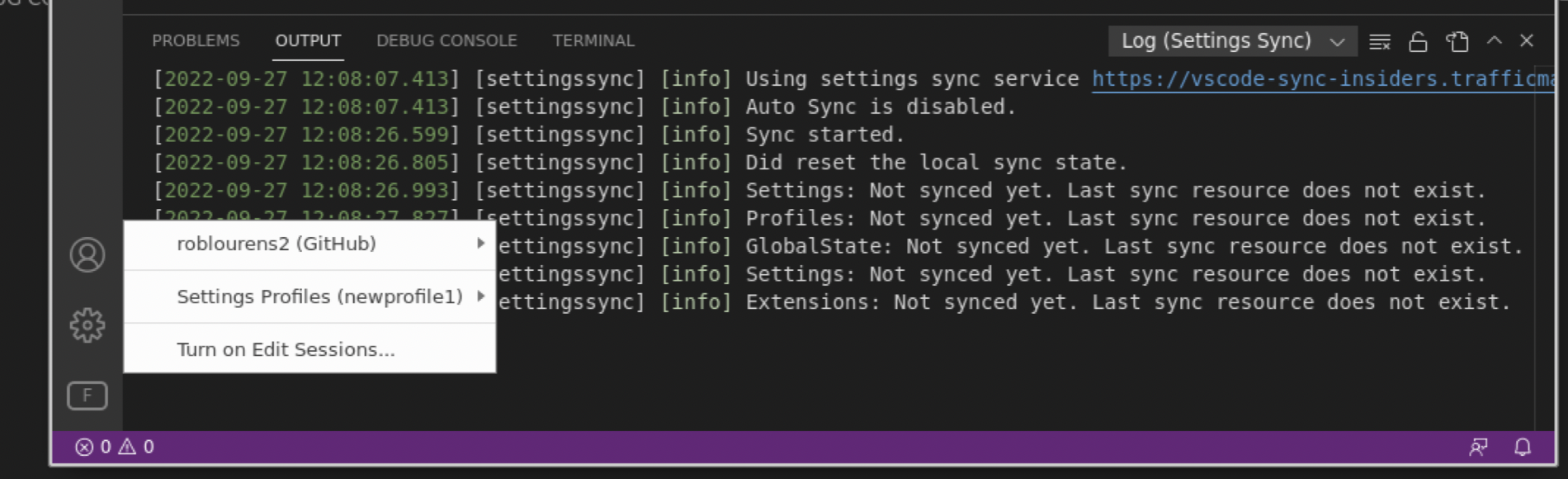Open the Accounts icon in activity bar
The width and height of the screenshot is (1568, 479).
click(x=87, y=254)
